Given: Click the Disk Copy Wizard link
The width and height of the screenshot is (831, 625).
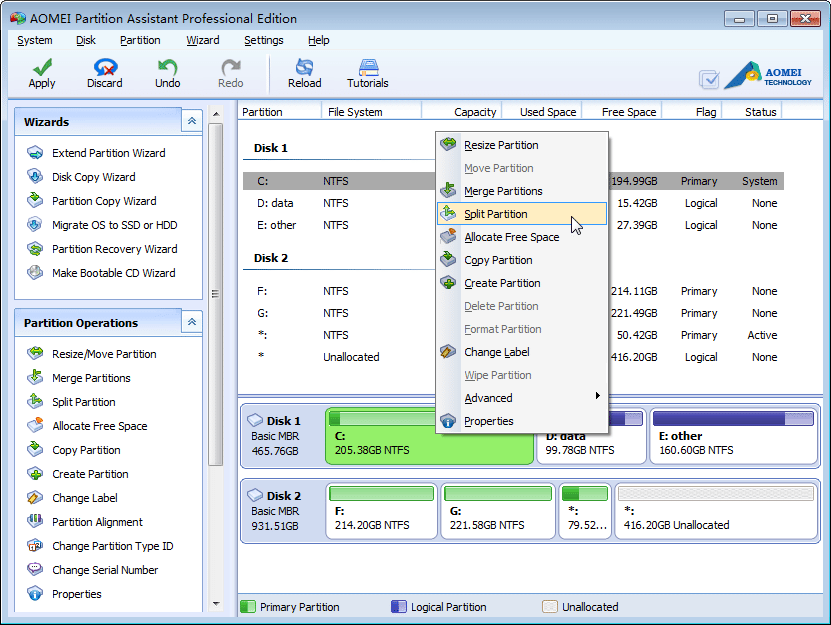Looking at the screenshot, I should 93,177.
